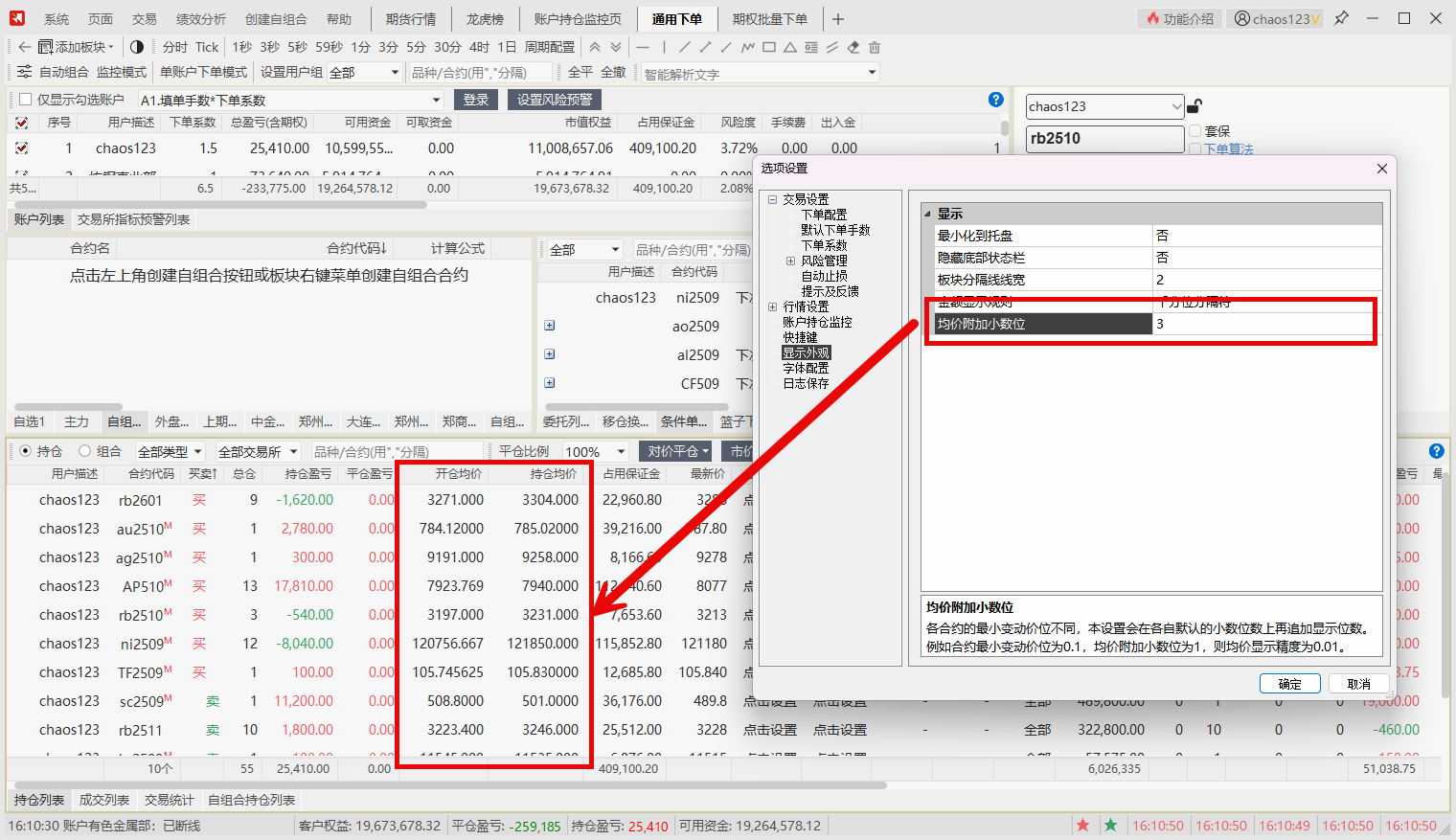
Task: Click the lock icon next to chaos123 account
Action: 1194,106
